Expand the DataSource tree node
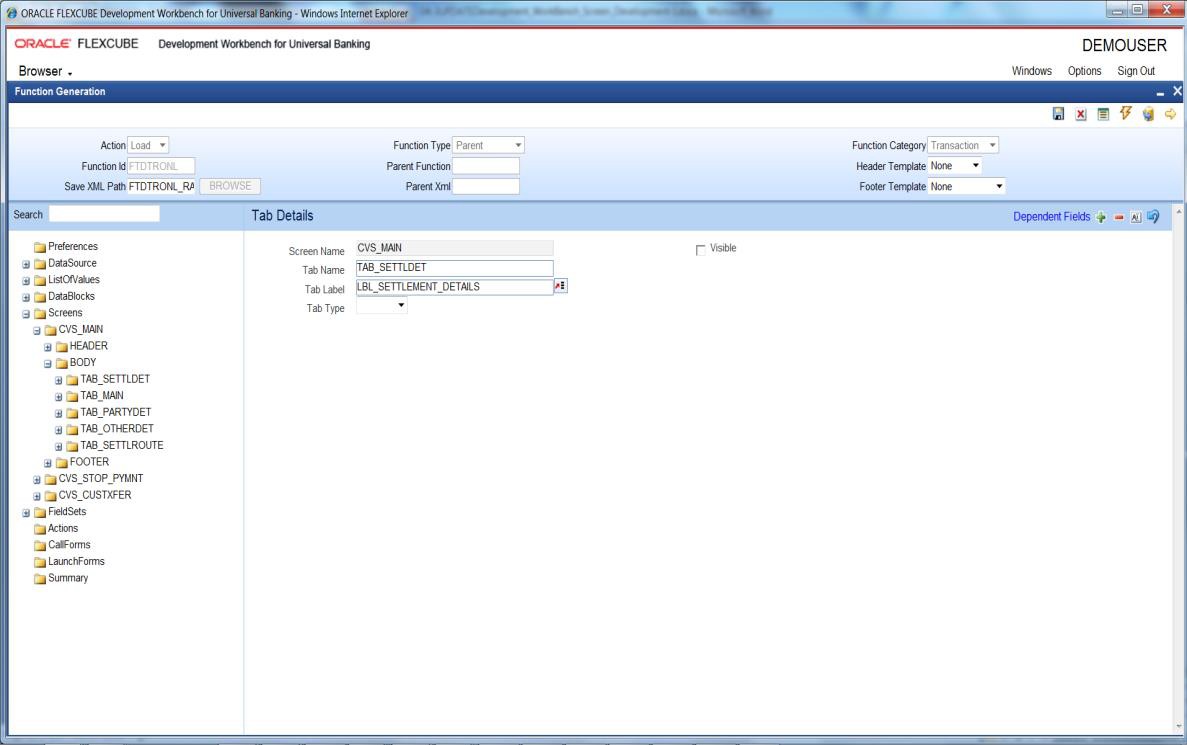Screen dimensions: 1187x745 [x=26, y=264]
